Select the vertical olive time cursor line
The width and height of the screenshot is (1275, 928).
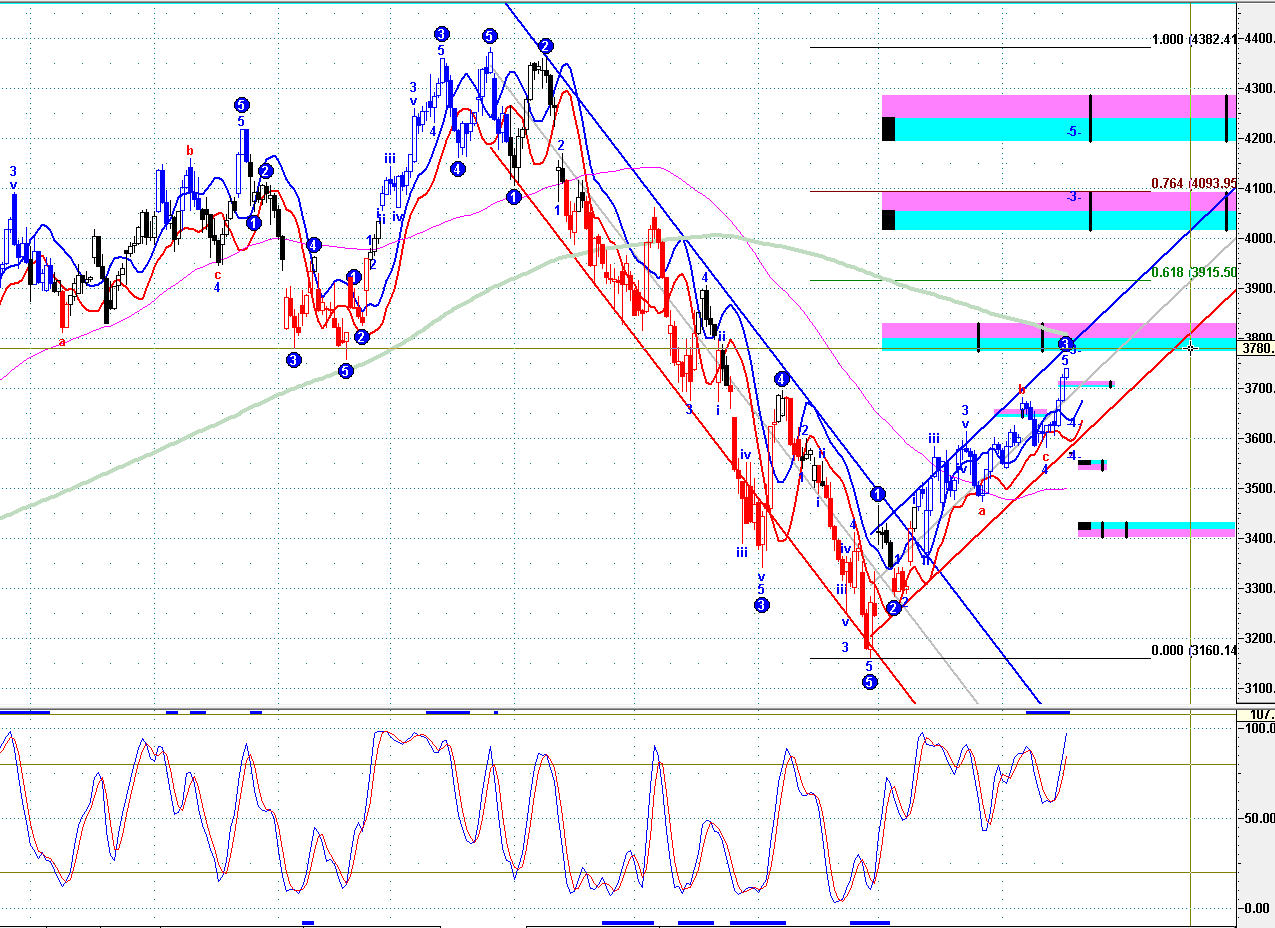pos(1190,464)
